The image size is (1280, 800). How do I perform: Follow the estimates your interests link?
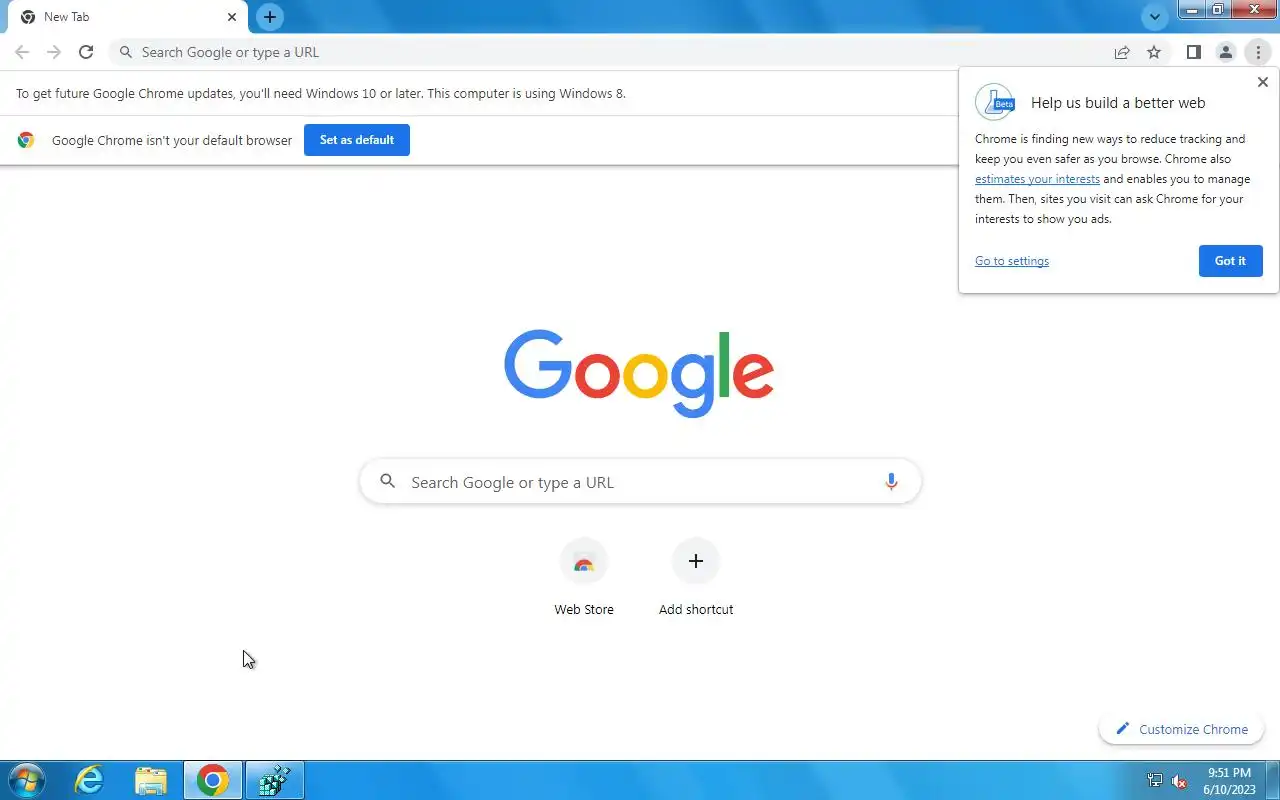click(1037, 179)
